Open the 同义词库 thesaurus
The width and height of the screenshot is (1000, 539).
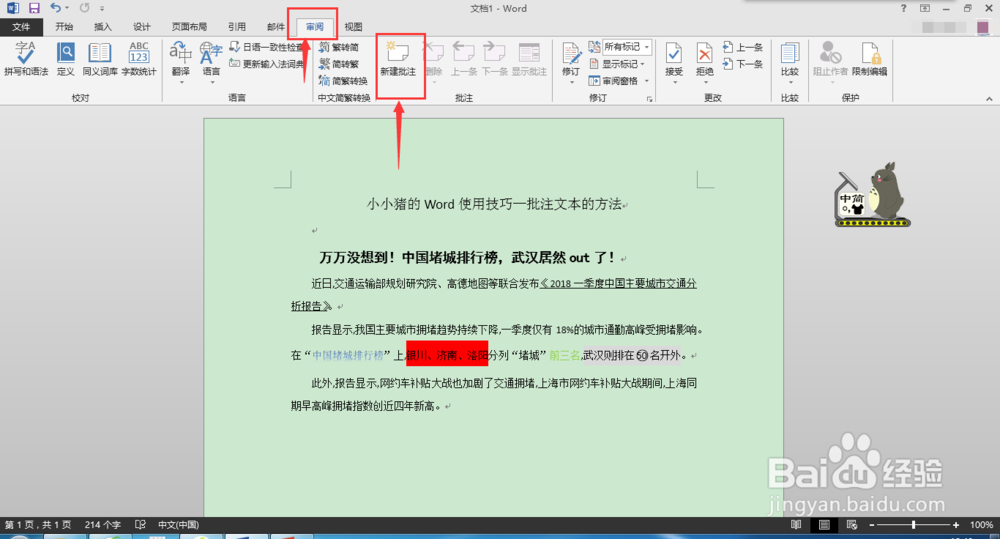coord(99,59)
